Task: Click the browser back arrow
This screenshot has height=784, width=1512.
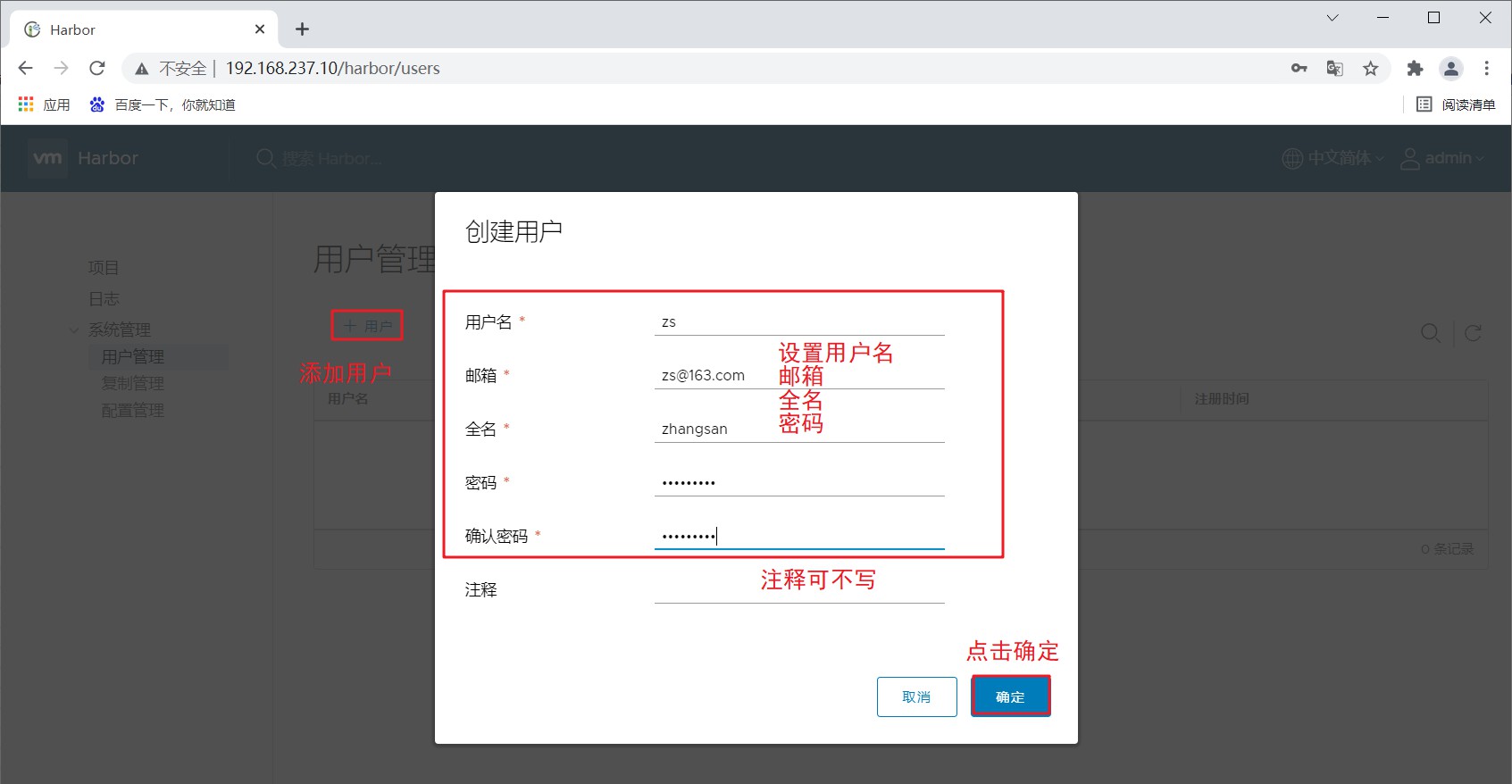Action: tap(25, 68)
